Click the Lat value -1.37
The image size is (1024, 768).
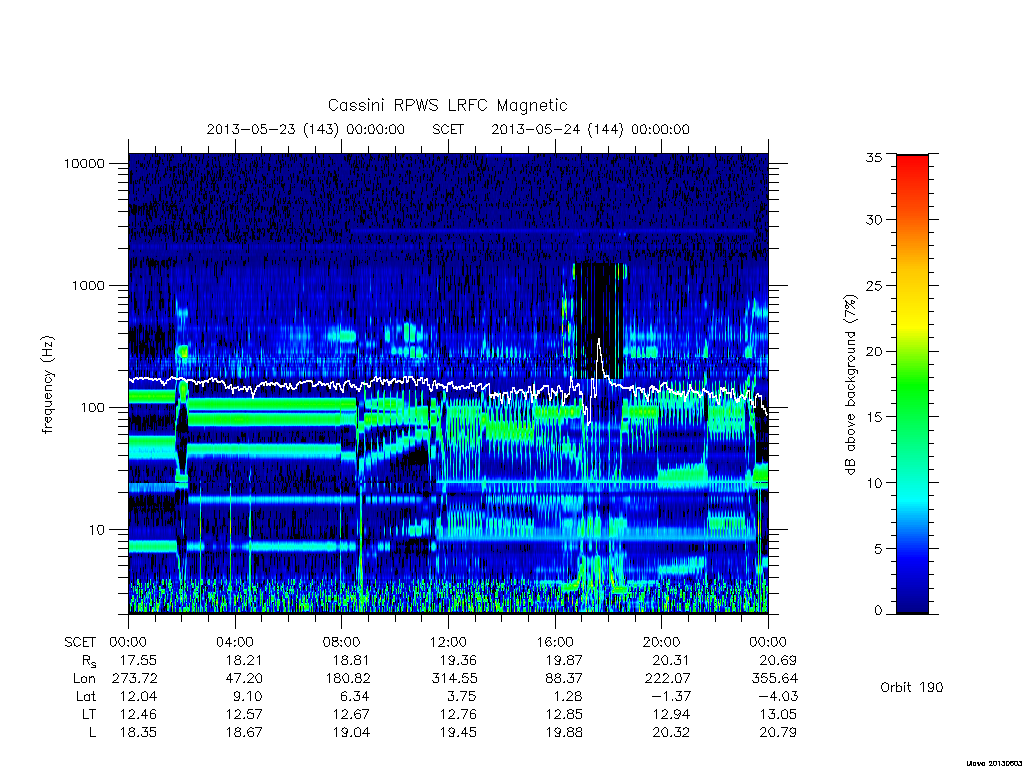671,697
